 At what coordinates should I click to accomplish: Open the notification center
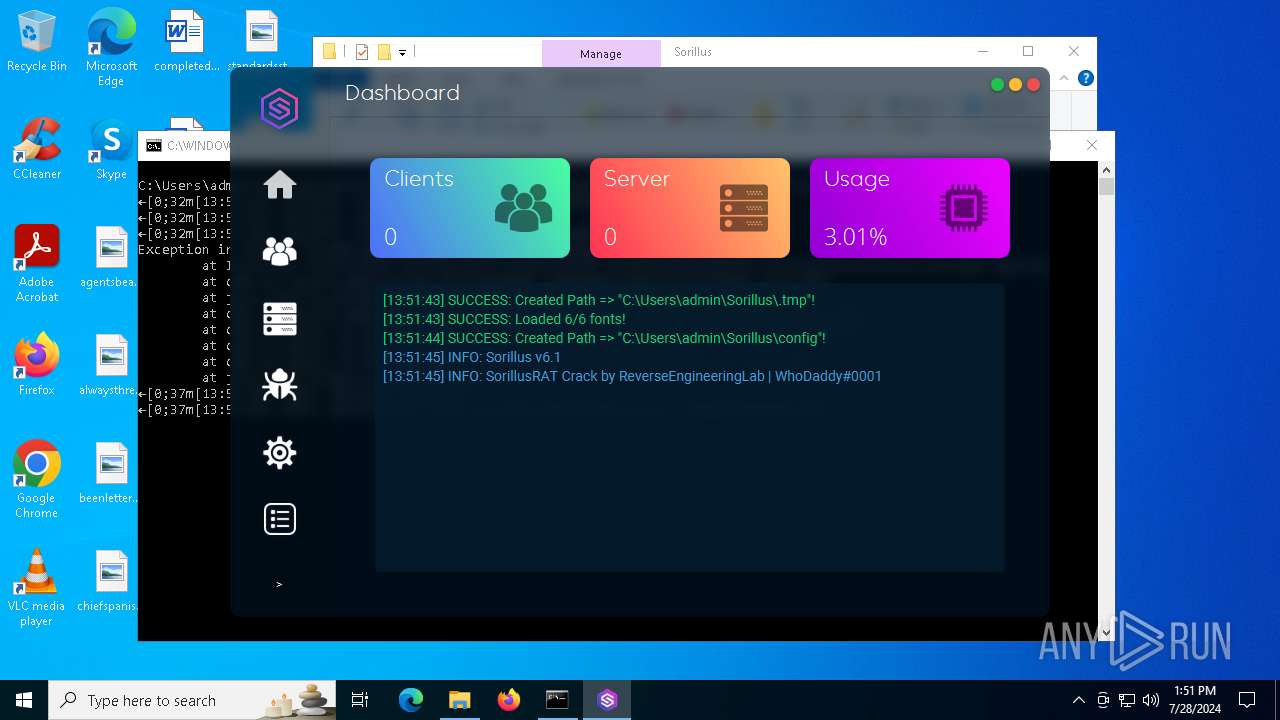(1247, 700)
